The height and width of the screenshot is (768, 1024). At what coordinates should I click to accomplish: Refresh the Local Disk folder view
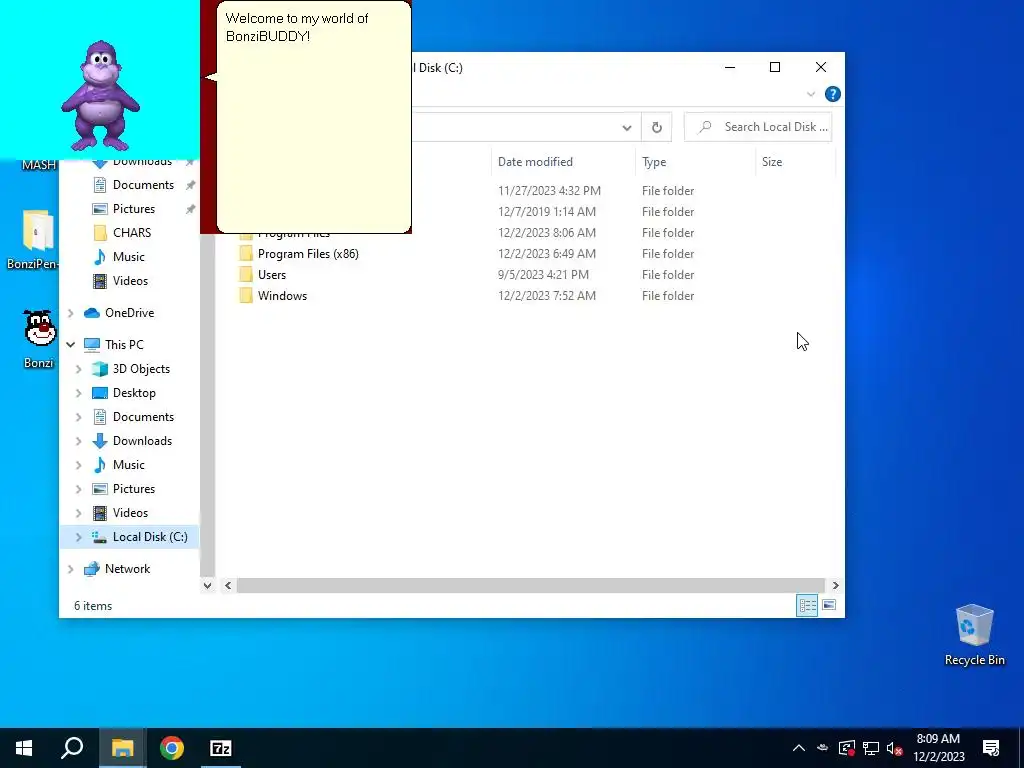(x=657, y=127)
